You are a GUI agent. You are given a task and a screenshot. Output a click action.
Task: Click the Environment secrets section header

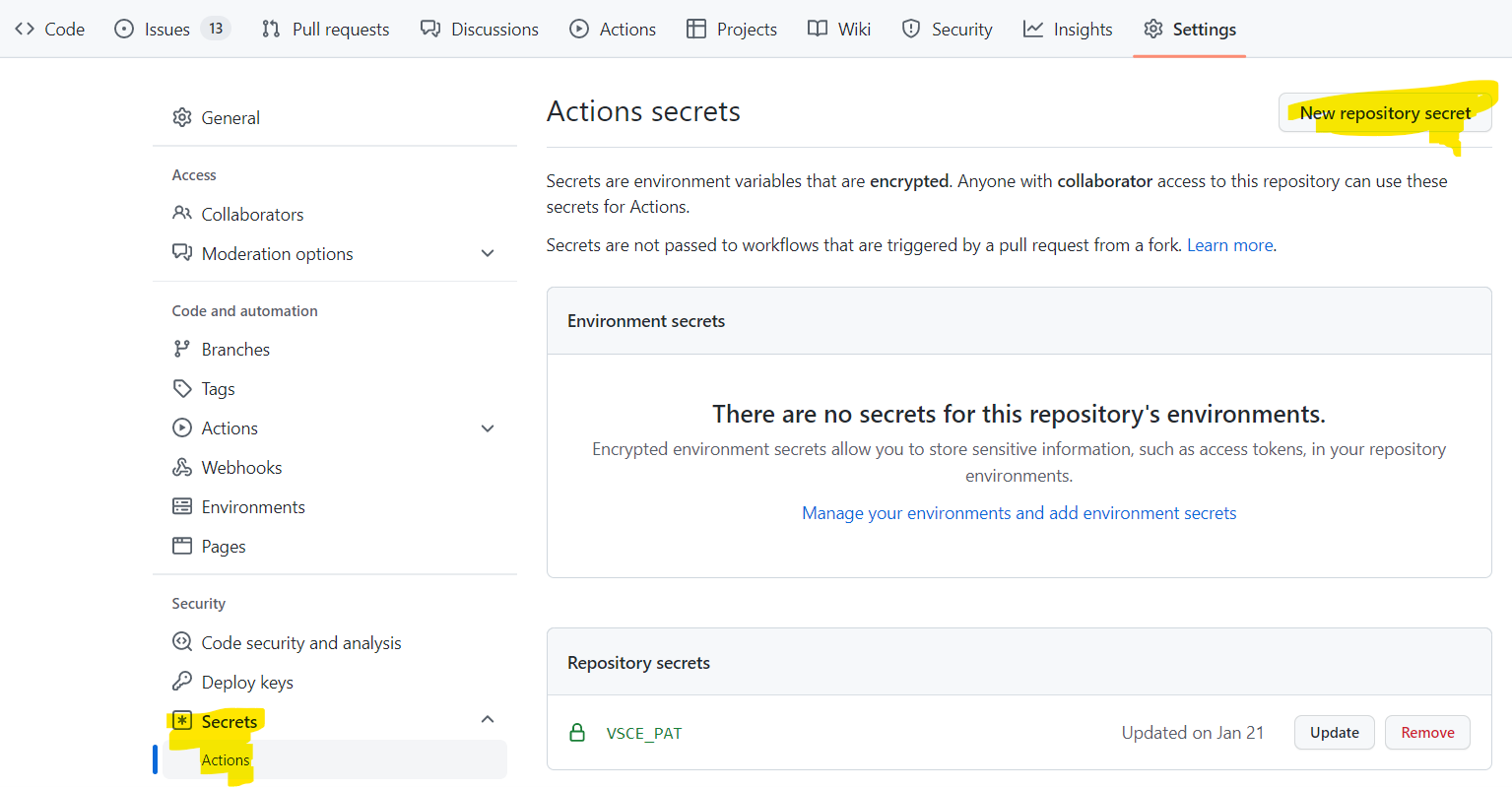[x=1019, y=321]
